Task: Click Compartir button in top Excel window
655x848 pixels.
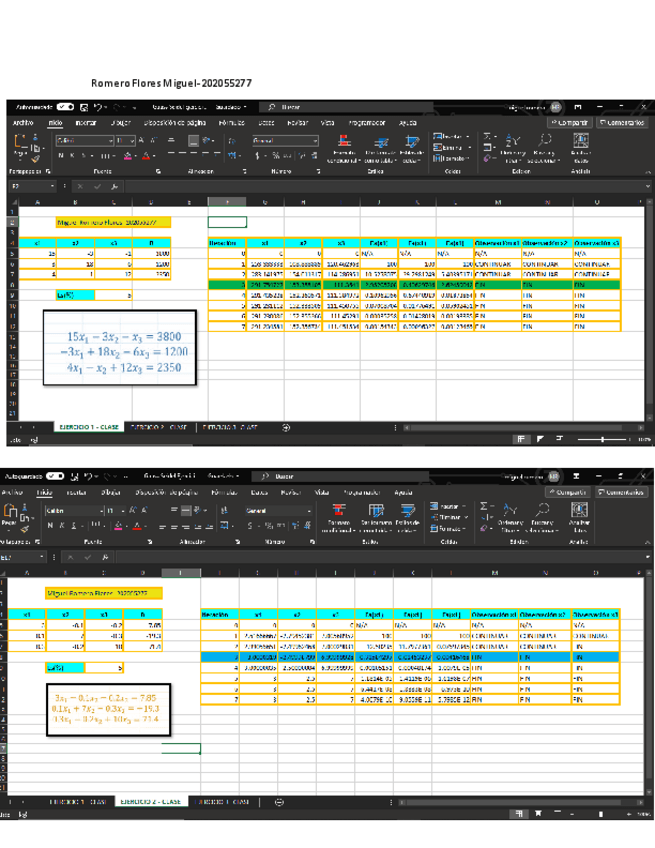Action: [x=567, y=123]
